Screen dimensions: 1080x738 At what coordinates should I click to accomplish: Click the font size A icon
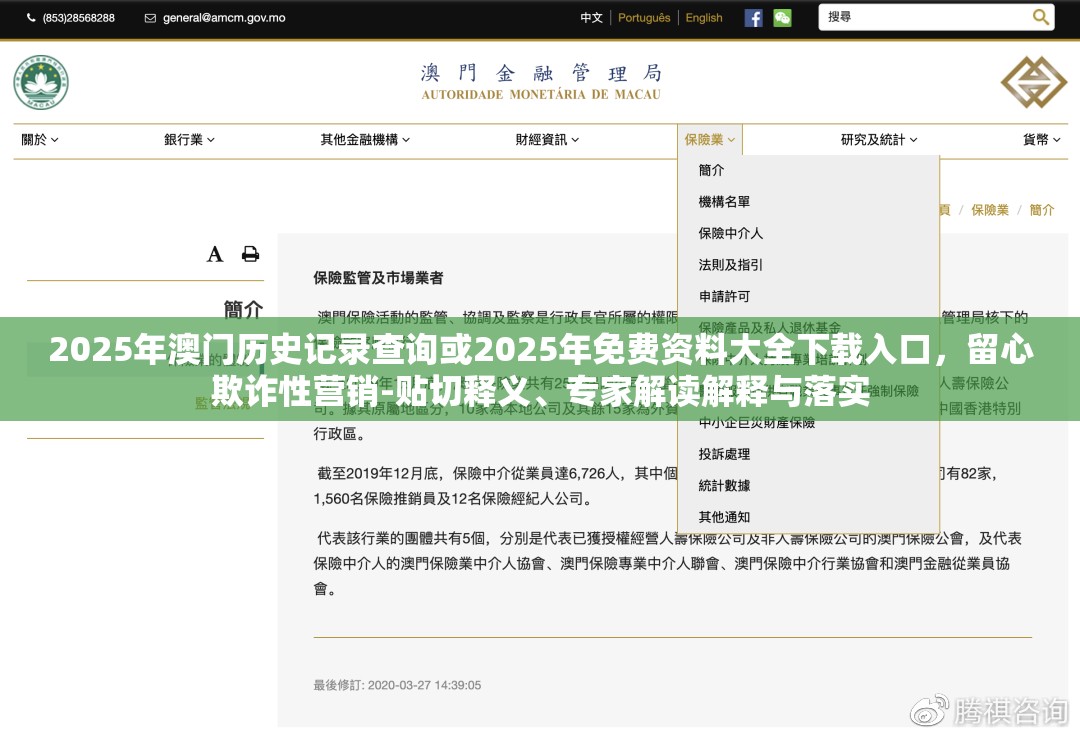point(215,254)
